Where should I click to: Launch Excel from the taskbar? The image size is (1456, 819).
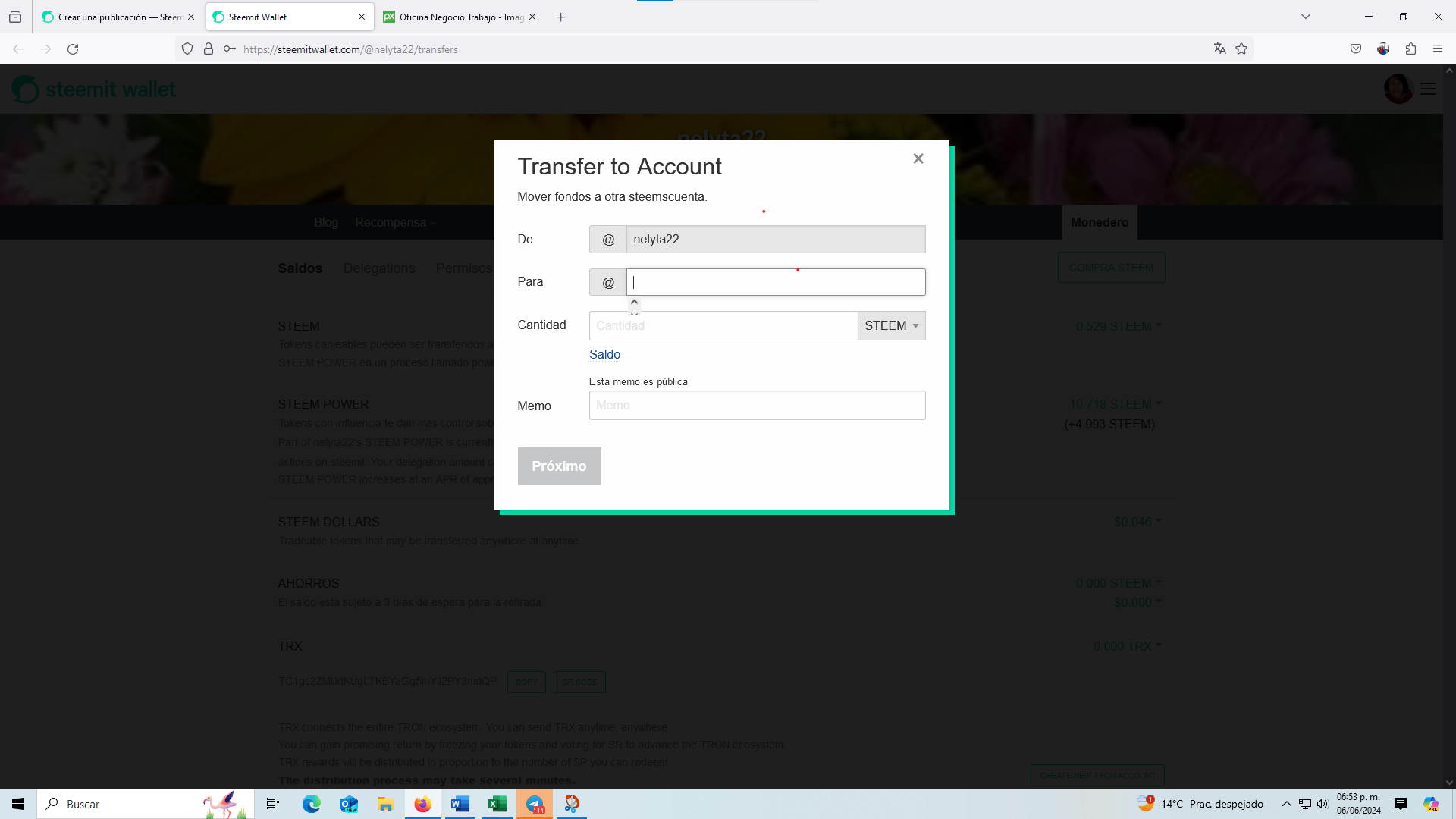point(497,804)
